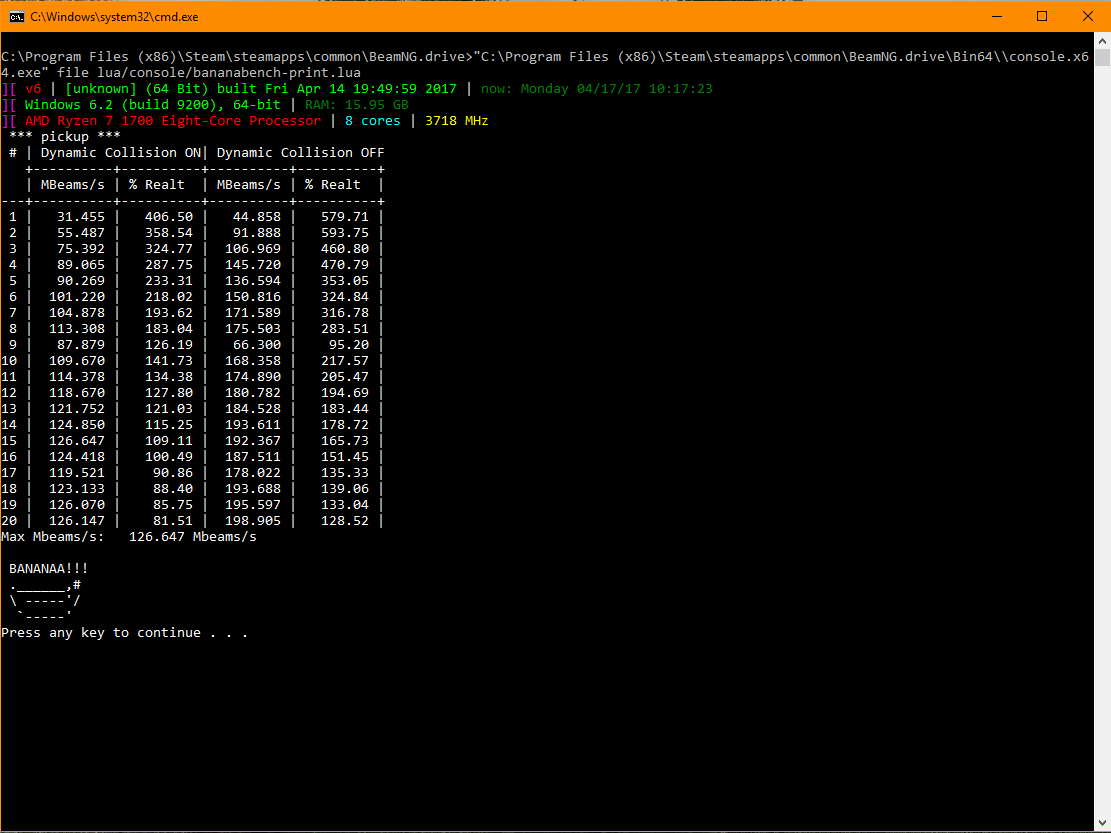Click the 'now: Monday 04/17/17 10:17:23' text
The width and height of the screenshot is (1111, 833).
point(597,89)
